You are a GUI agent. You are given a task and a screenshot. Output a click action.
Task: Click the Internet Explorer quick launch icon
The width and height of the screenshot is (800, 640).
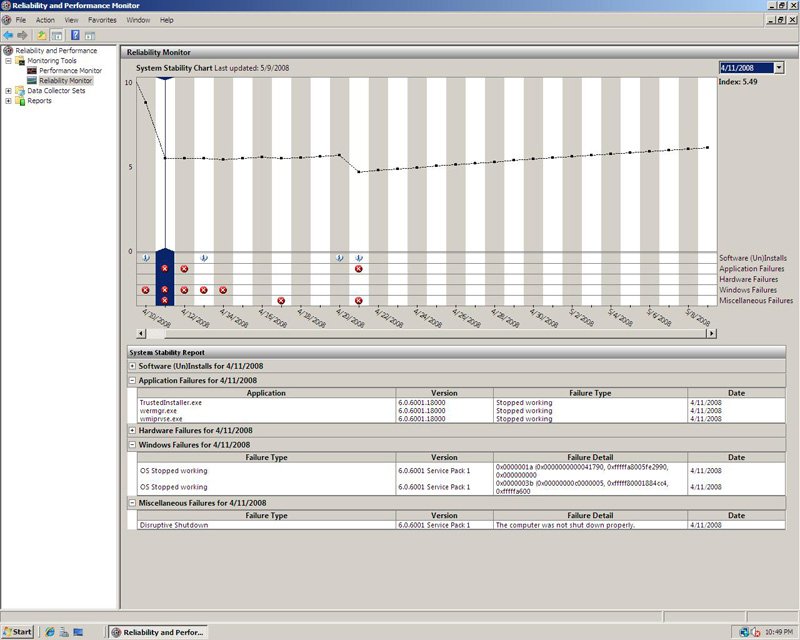tap(49, 632)
